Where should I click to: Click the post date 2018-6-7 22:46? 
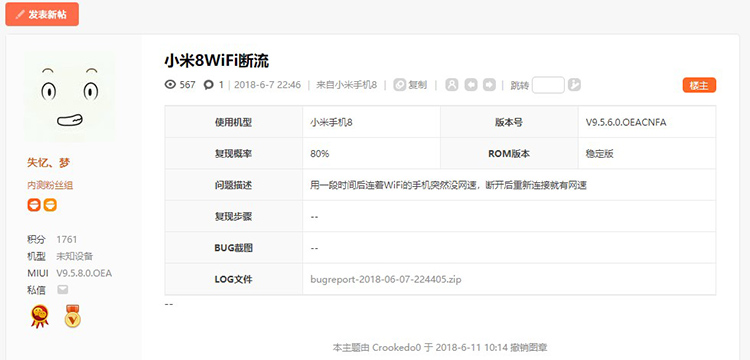pyautogui.click(x=267, y=85)
